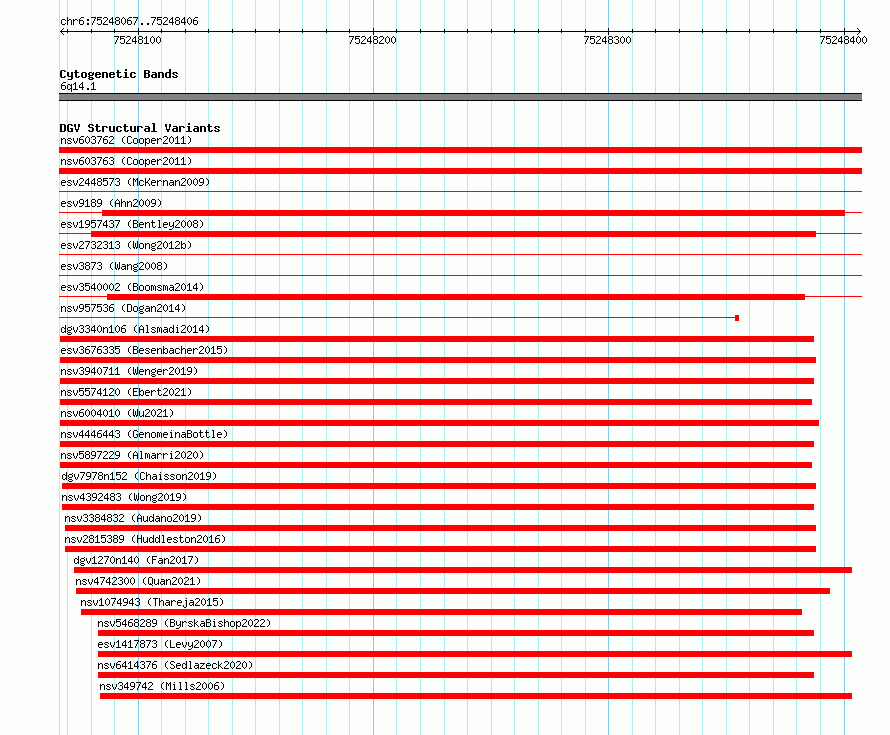890x735 pixels.
Task: Click the red bar under dgv1270n140 (Fan2017)
Action: click(463, 570)
